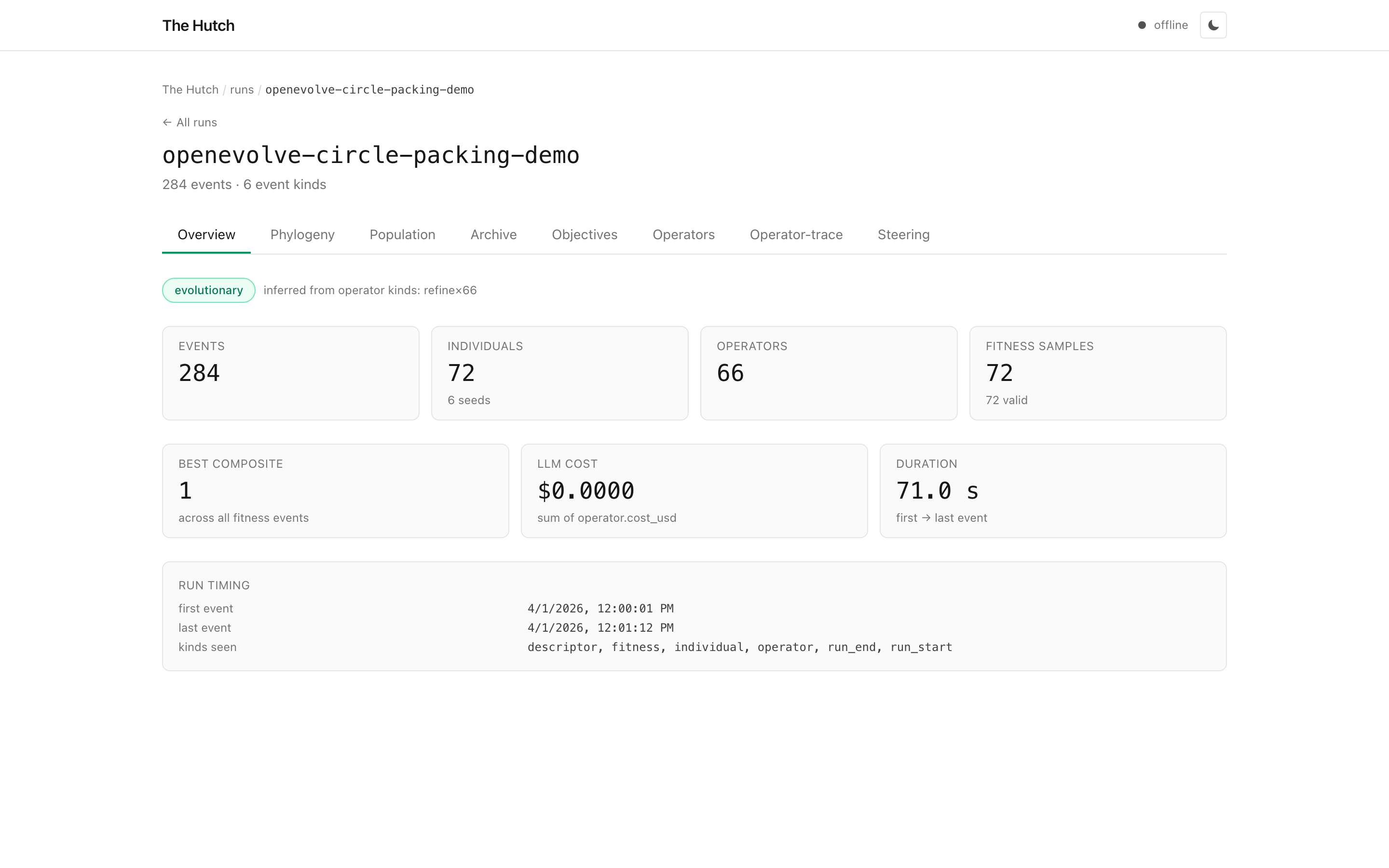Toggle dark mode with moon icon
The height and width of the screenshot is (868, 1389).
point(1213,25)
